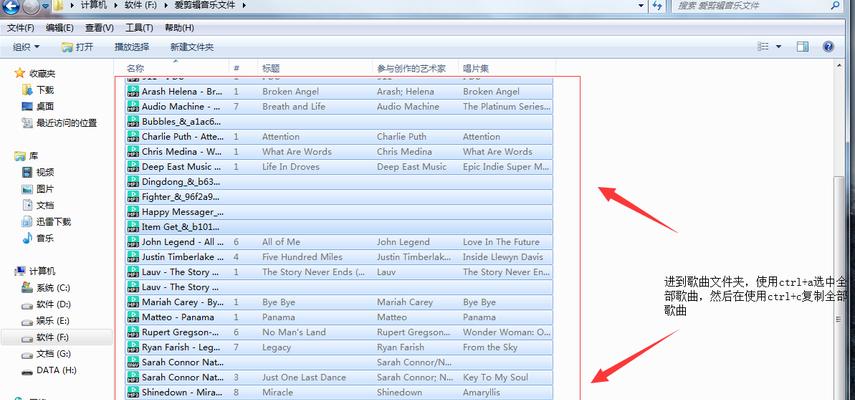The image size is (855, 400).
Task: Click the 打开 toolbar button
Action: tap(77, 47)
